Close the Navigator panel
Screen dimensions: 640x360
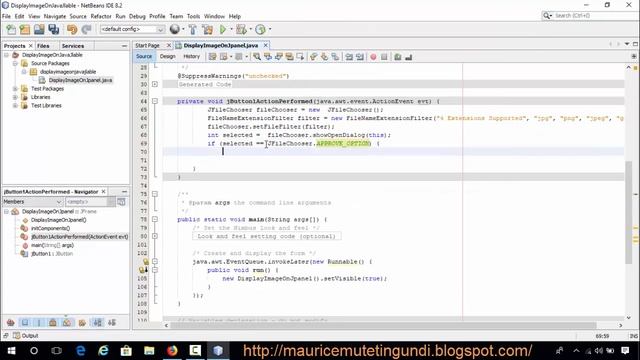104,191
